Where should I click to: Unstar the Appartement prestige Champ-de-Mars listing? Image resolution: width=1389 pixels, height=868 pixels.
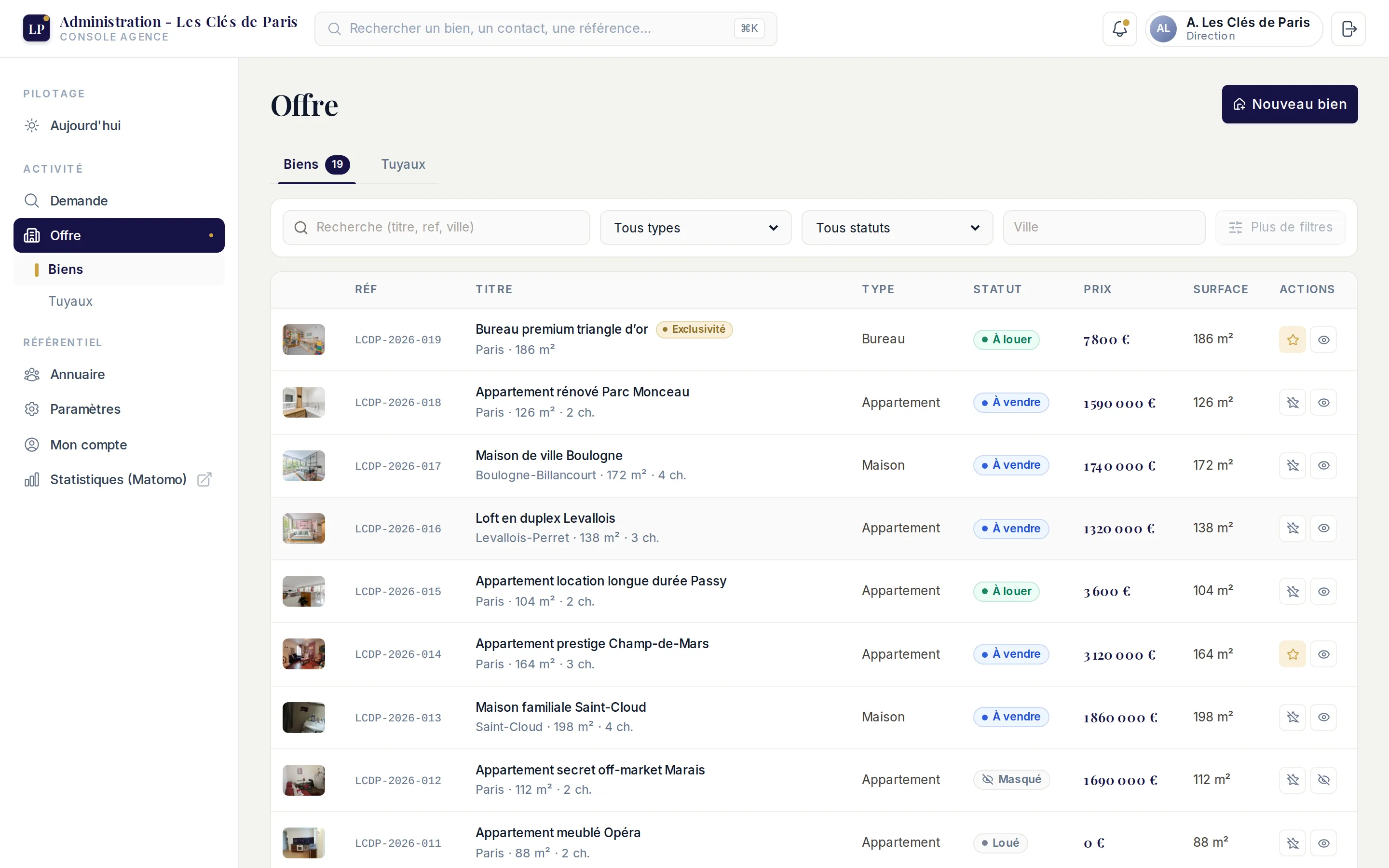[1293, 654]
